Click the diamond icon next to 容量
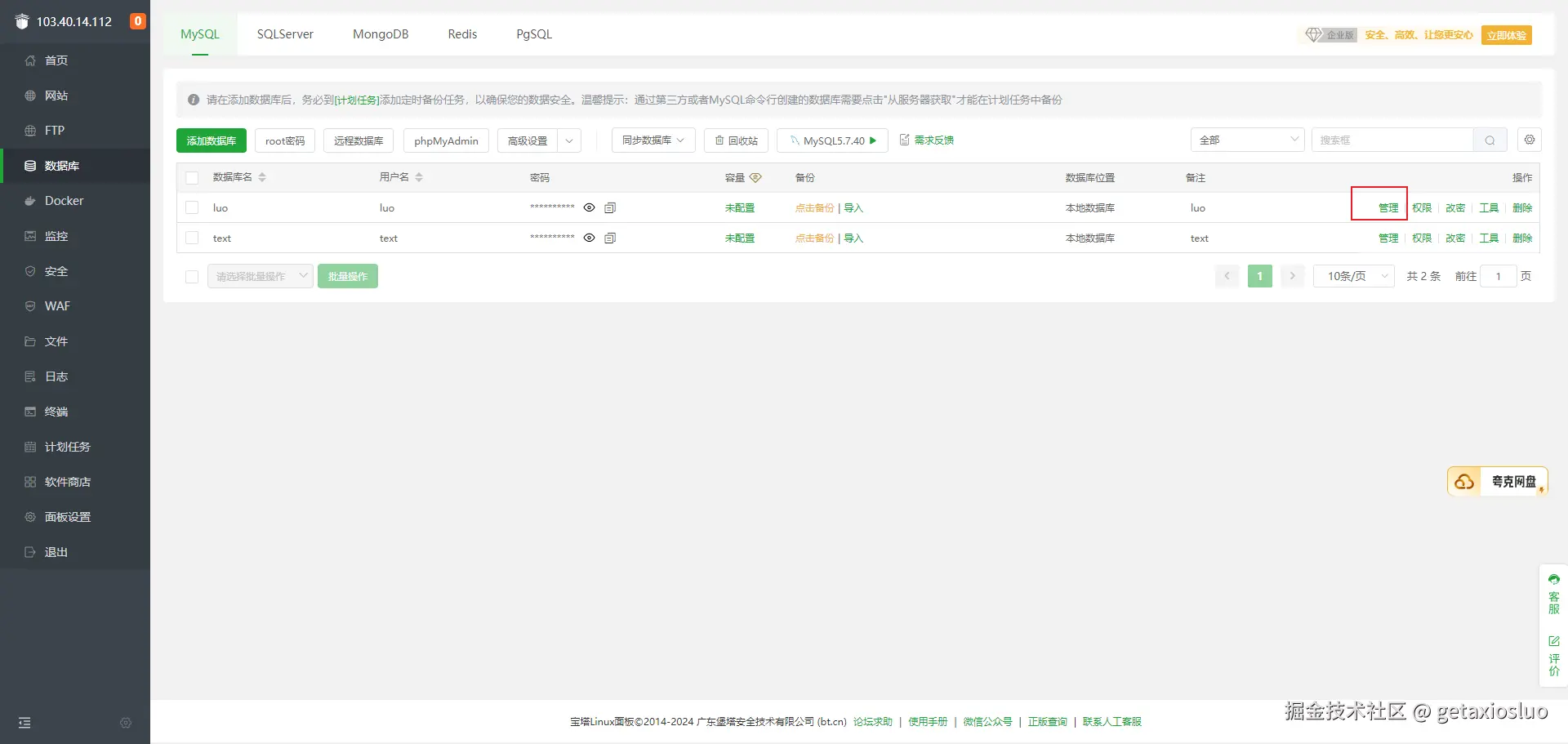This screenshot has height=744, width=1568. coord(755,177)
